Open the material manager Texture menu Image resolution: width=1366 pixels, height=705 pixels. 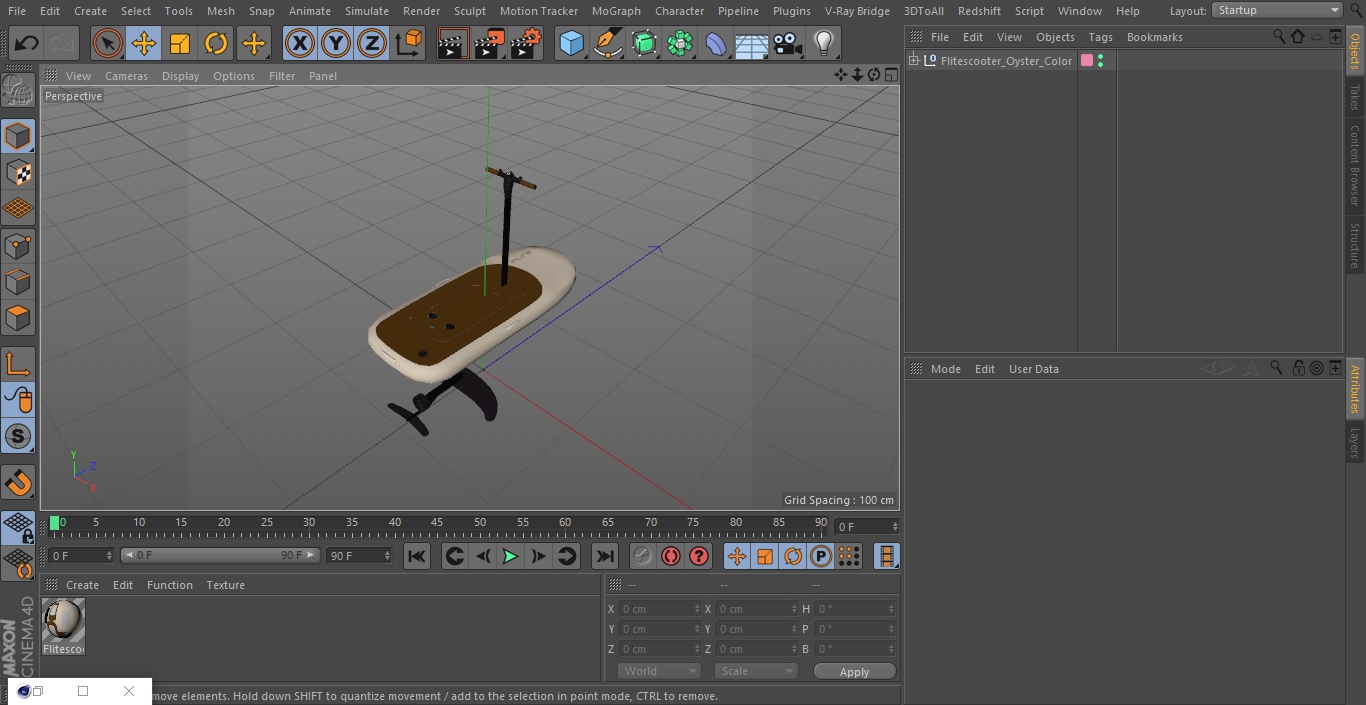[225, 585]
